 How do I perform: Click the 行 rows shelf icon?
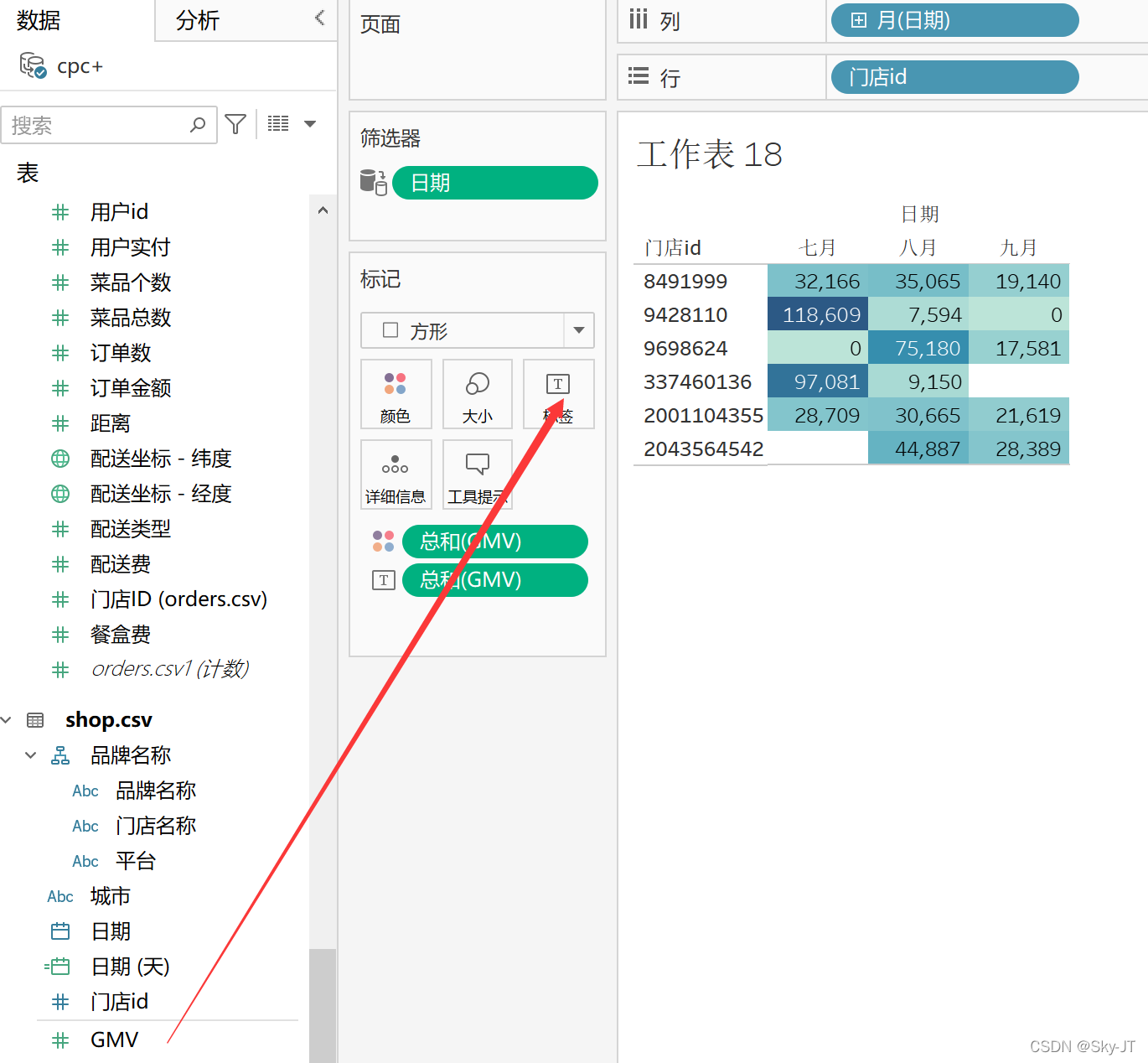tap(639, 76)
